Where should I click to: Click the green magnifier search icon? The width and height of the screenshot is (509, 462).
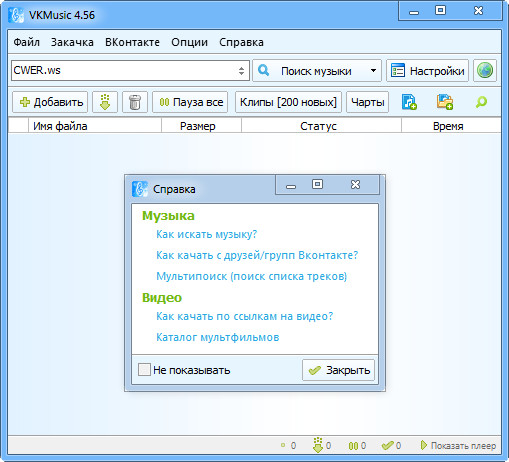481,102
